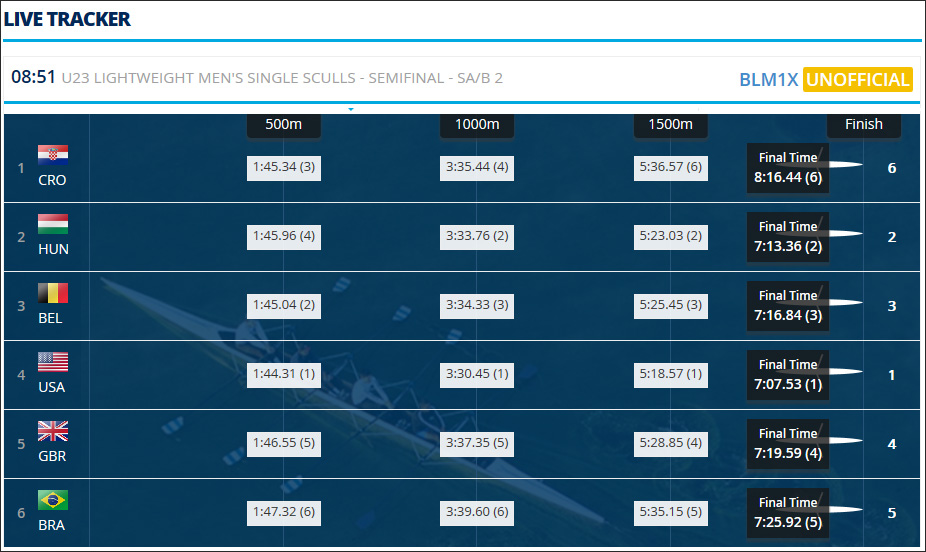
Task: Expand the small arrow below race header
Action: tap(351, 108)
